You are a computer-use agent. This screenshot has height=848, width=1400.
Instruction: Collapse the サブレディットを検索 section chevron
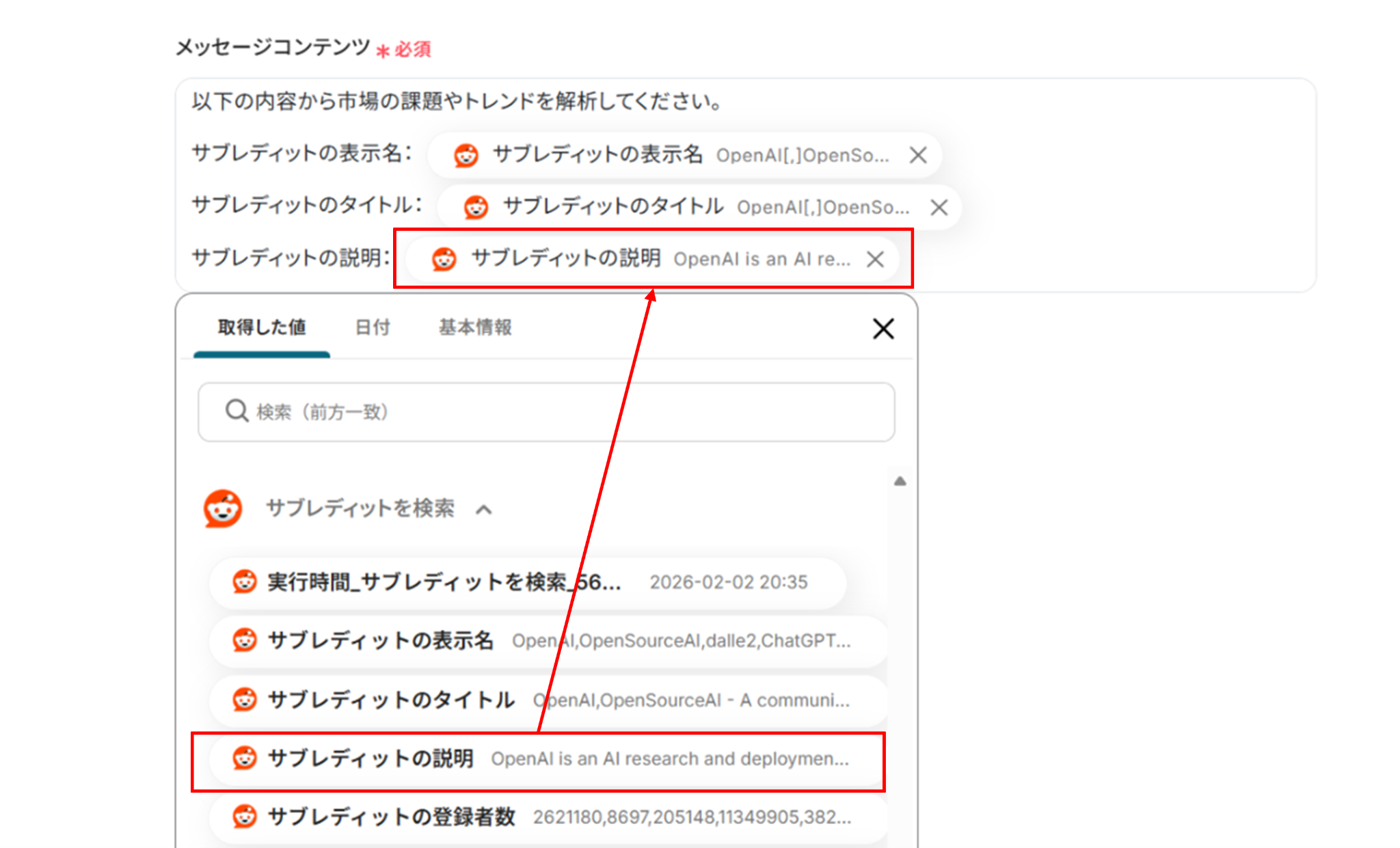click(x=484, y=509)
